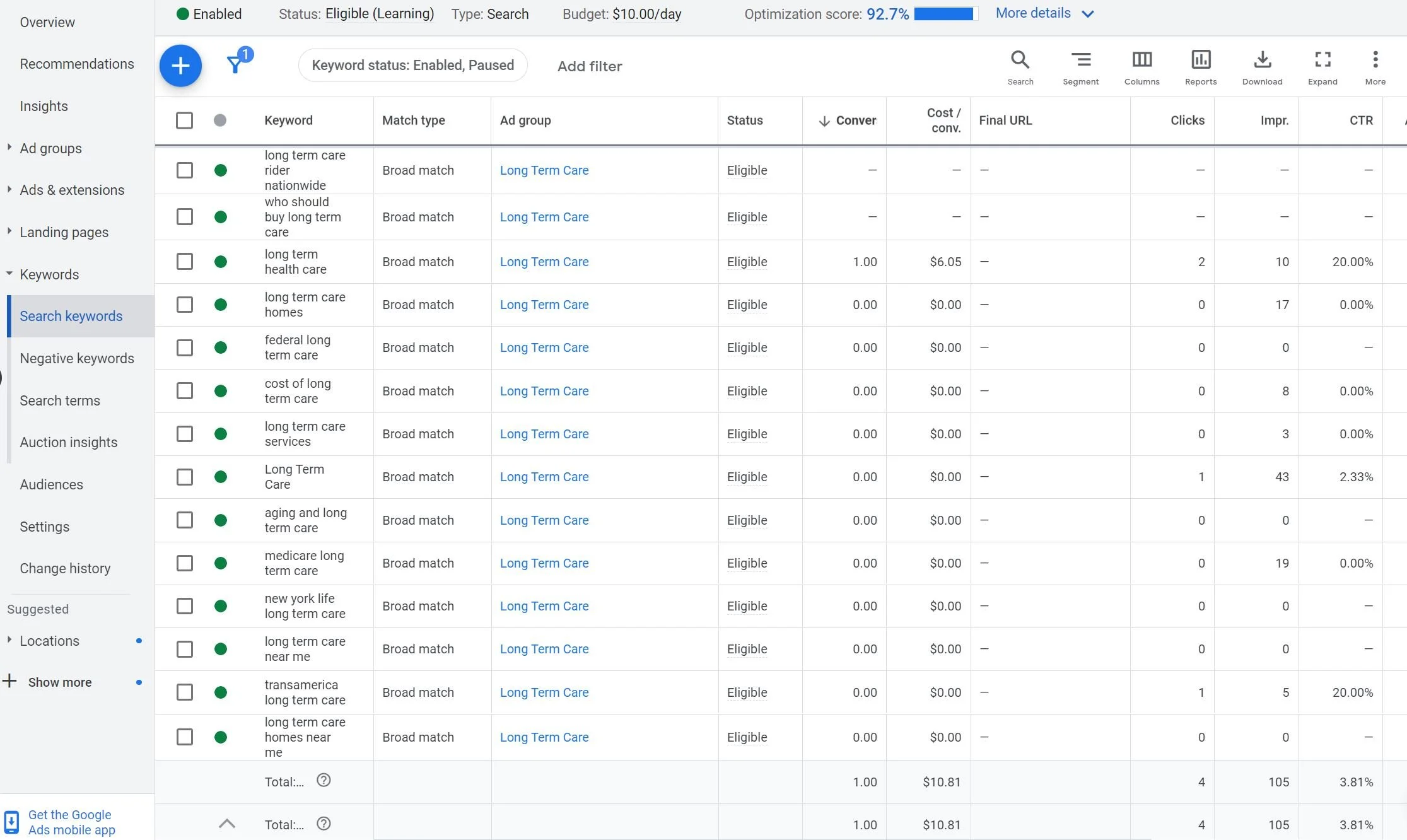Viewport: 1407px width, 840px height.
Task: Tick the select-all checkbox in the header
Action: click(184, 120)
